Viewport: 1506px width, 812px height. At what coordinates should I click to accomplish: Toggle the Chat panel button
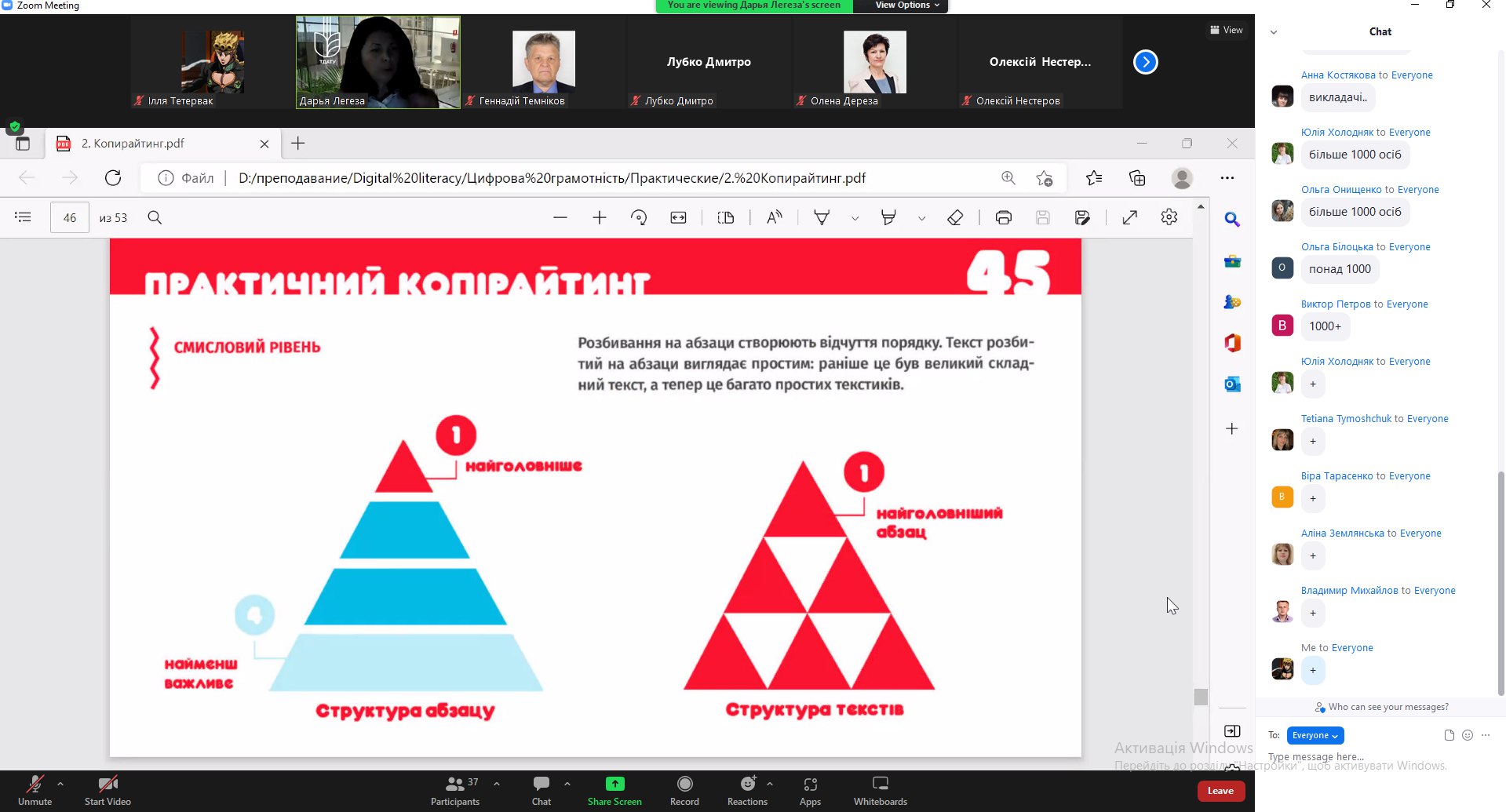coord(542,790)
